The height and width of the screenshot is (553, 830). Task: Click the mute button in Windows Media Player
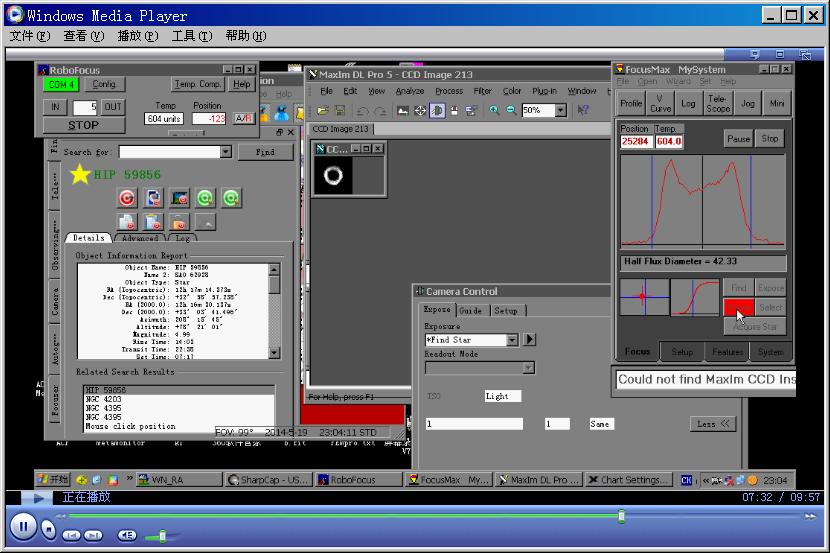tap(127, 536)
